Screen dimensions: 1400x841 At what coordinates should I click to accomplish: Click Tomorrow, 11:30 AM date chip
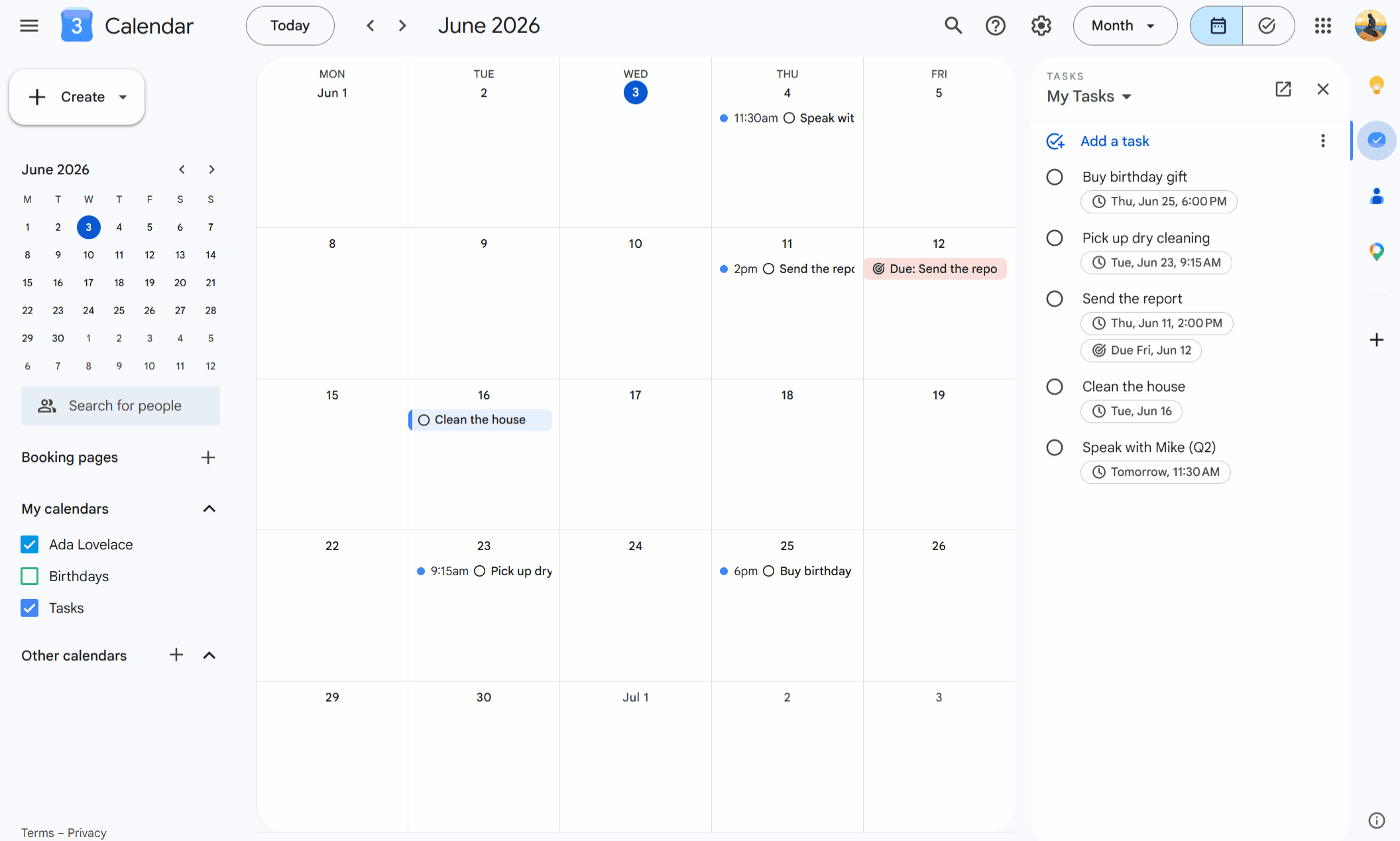pos(1155,472)
